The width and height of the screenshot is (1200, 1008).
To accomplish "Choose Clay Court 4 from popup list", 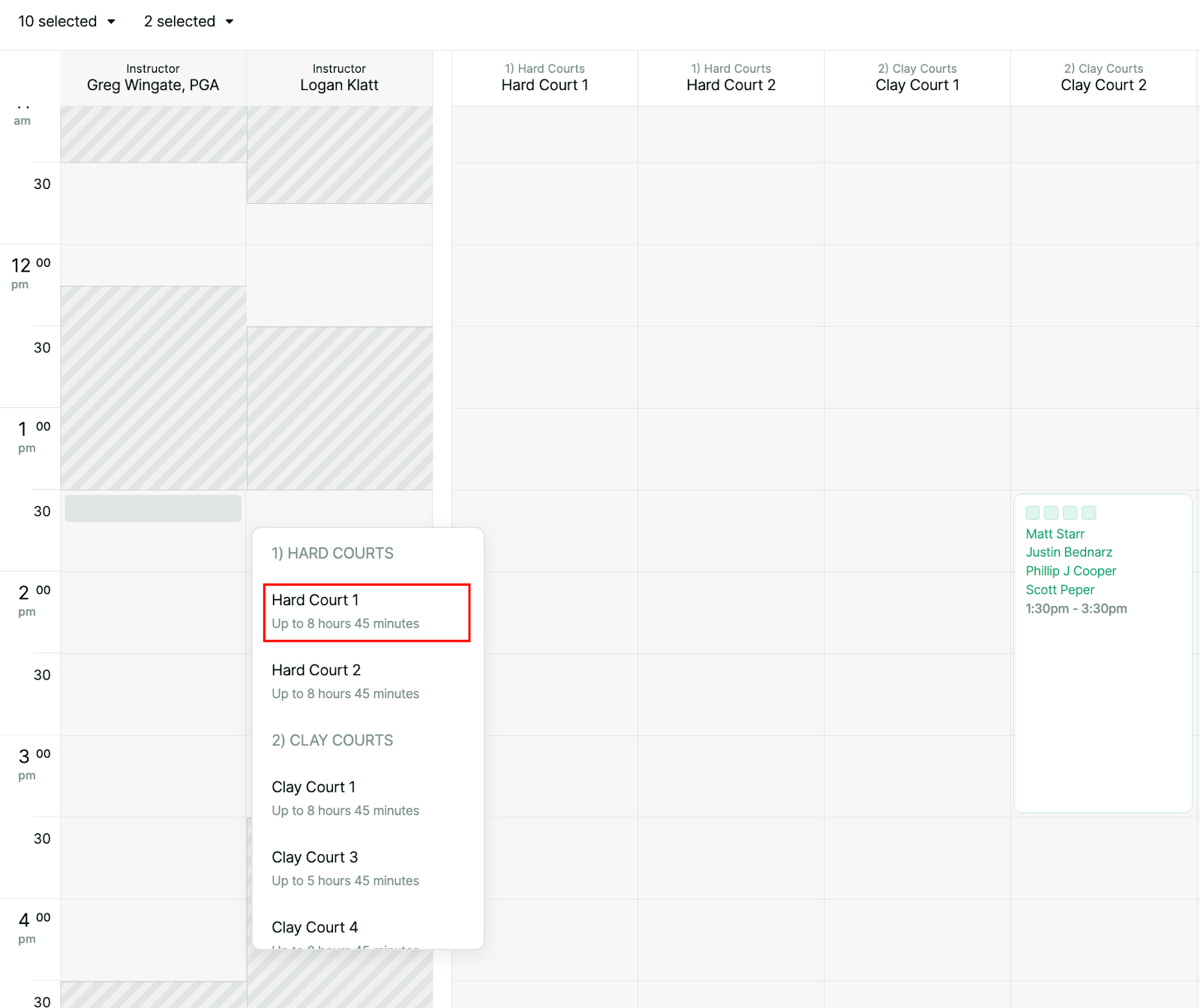I will point(367,930).
